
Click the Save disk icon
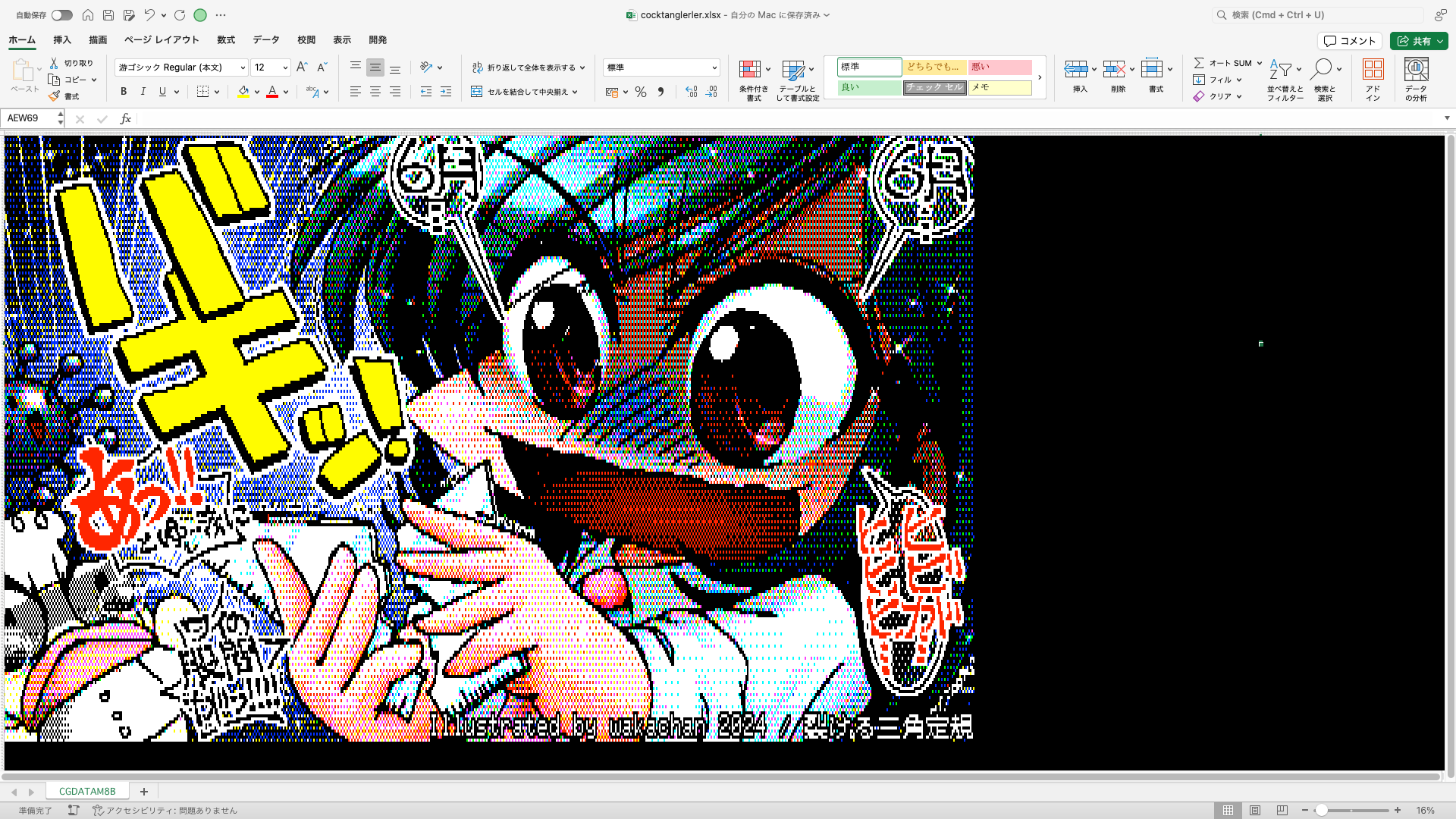tap(108, 15)
